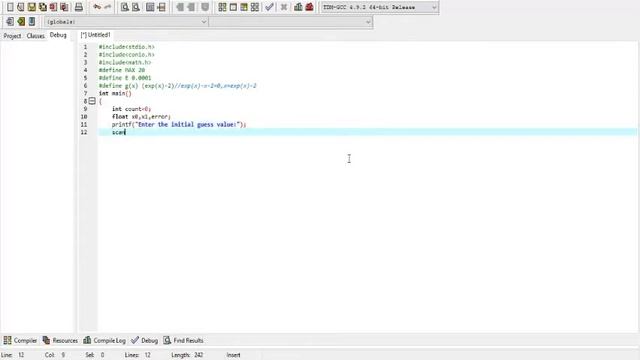Click the Compile & Run icon
This screenshot has height=360, width=640.
tap(244, 7)
